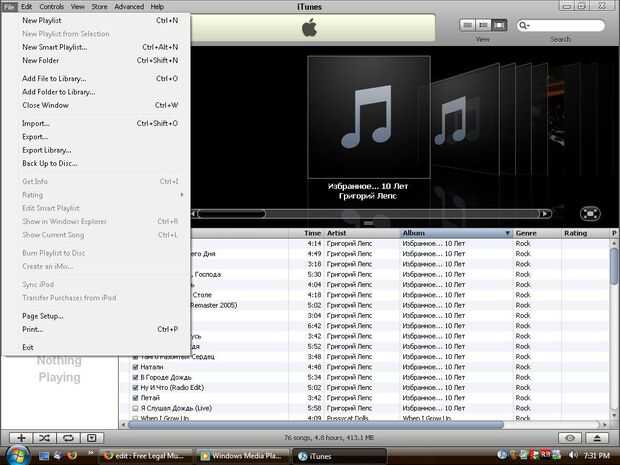This screenshot has height=465, width=620.
Task: Open the Help menu
Action: pos(157,6)
